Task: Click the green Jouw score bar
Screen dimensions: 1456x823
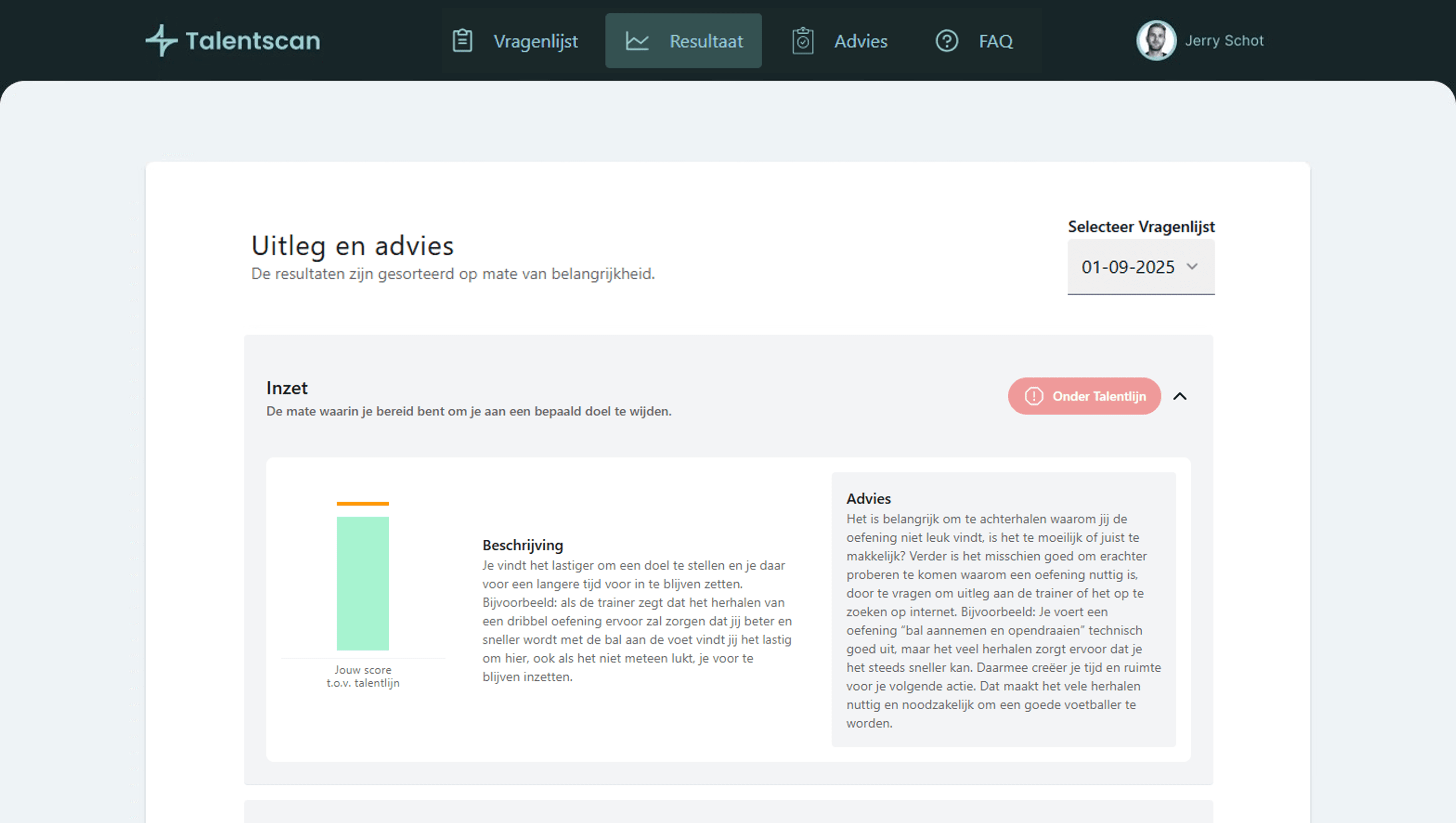Action: click(362, 583)
